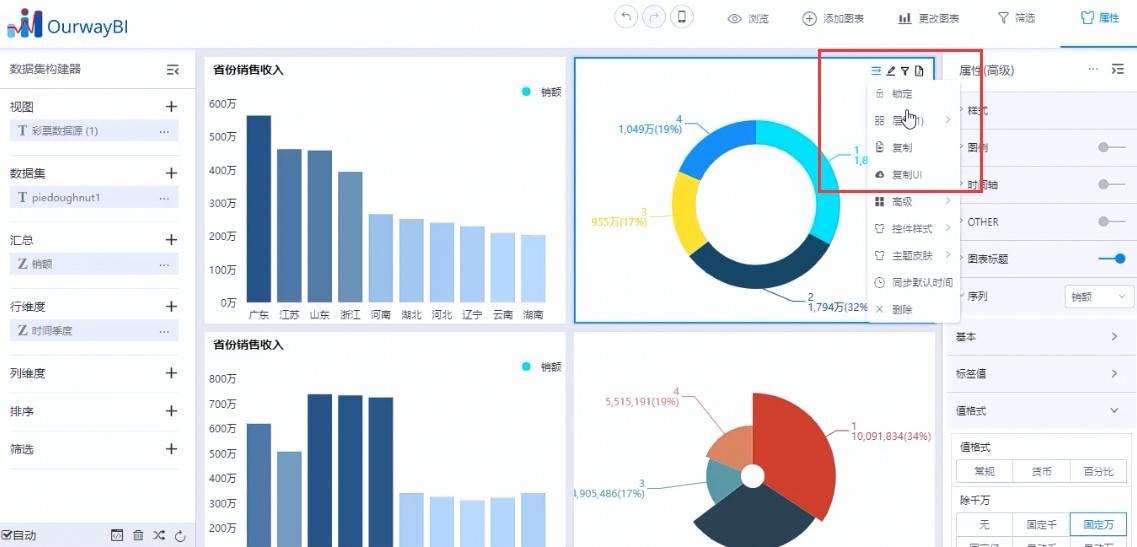Screen dimensions: 1137x547
Task: Click 添加图表 to add a chart
Action: coord(833,18)
